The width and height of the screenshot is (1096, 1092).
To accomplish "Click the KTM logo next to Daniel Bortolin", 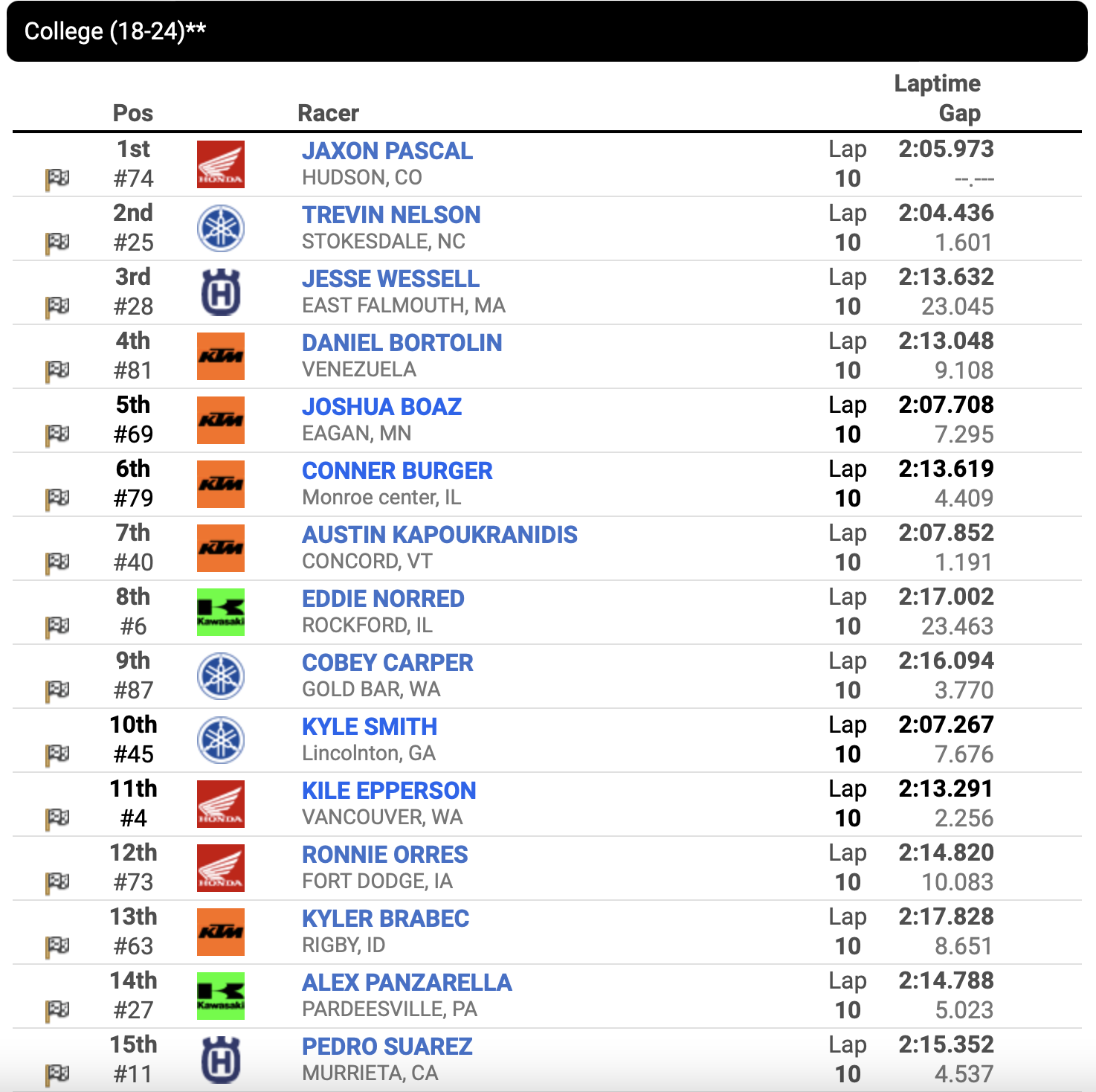I will [220, 356].
